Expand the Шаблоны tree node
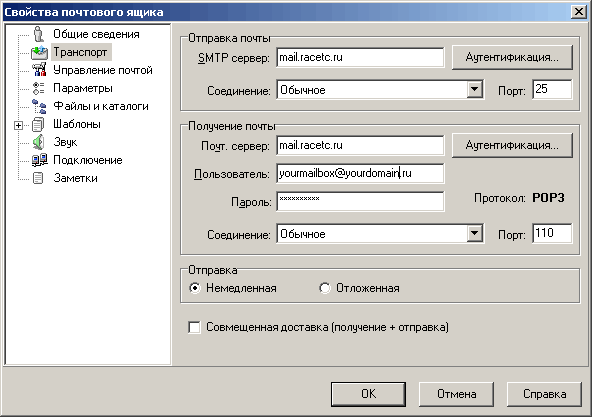 (18, 125)
